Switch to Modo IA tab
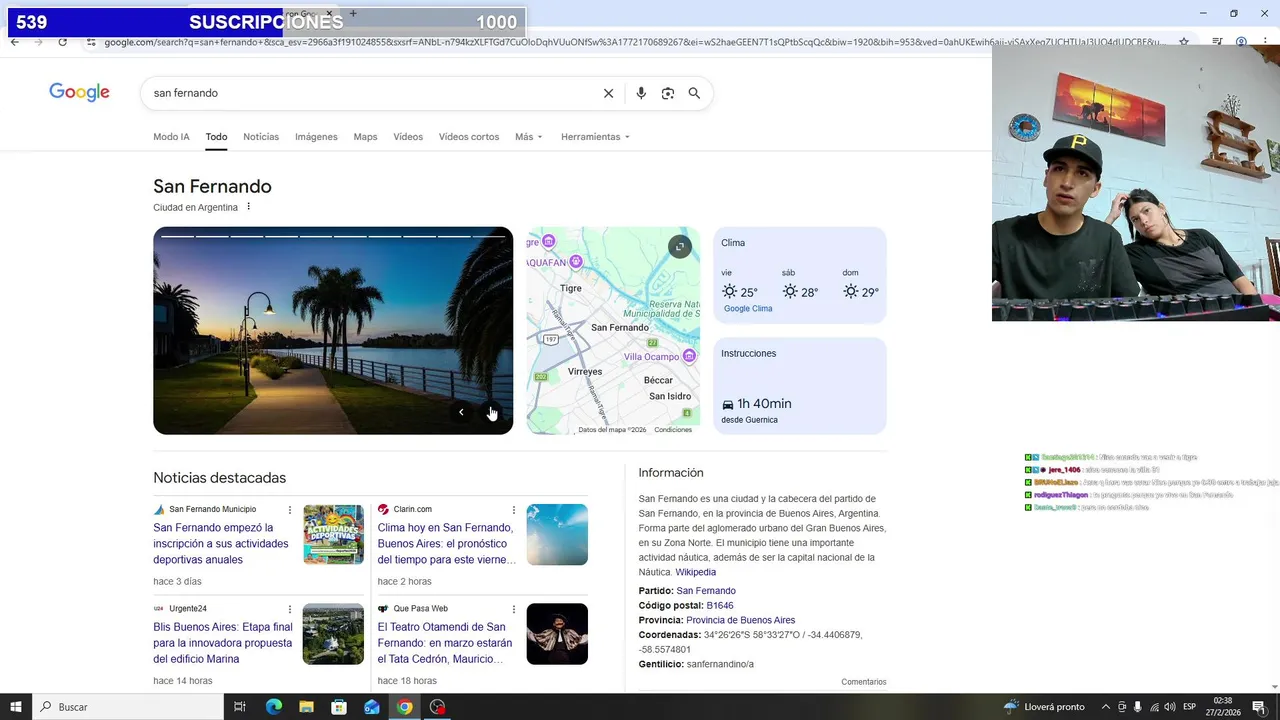 tap(171, 137)
